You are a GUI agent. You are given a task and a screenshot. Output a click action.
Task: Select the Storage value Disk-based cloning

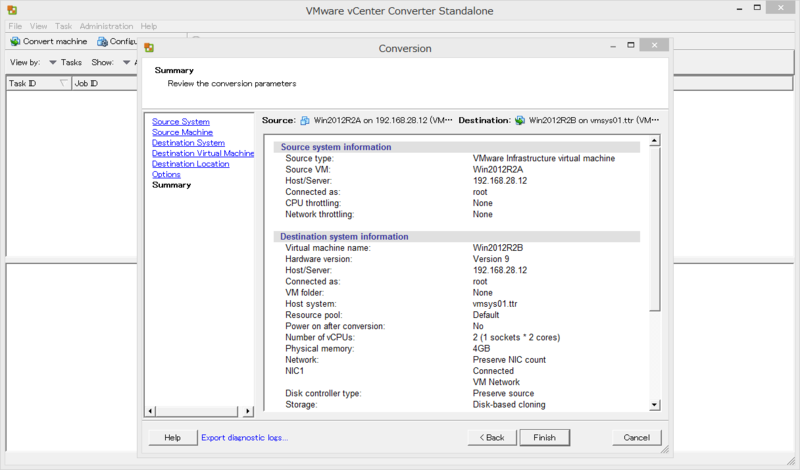[x=509, y=405]
